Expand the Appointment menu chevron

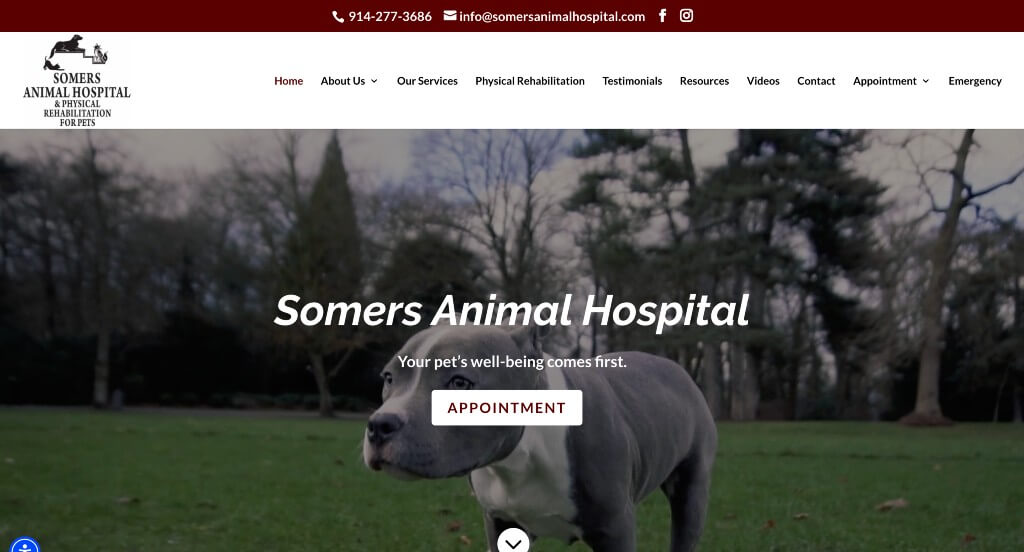coord(925,81)
